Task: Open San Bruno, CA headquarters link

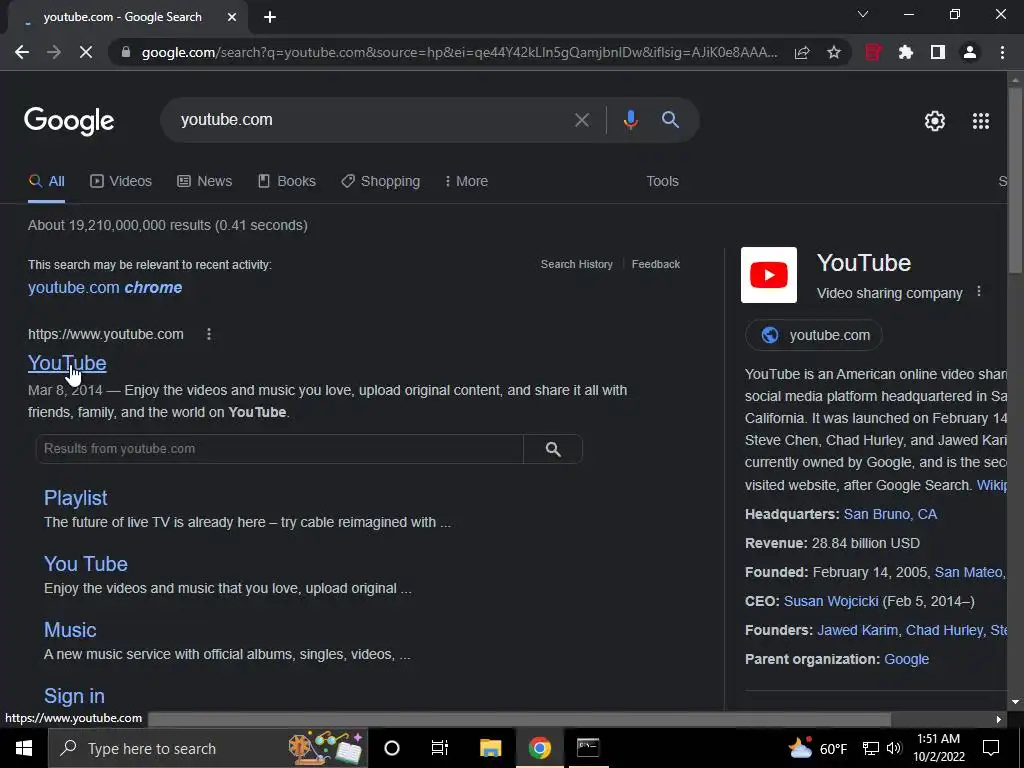Action: tap(890, 515)
